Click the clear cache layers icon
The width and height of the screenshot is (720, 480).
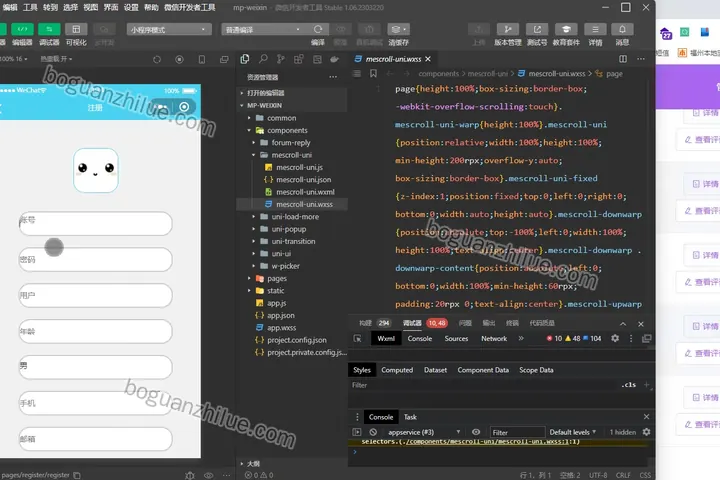(x=398, y=29)
